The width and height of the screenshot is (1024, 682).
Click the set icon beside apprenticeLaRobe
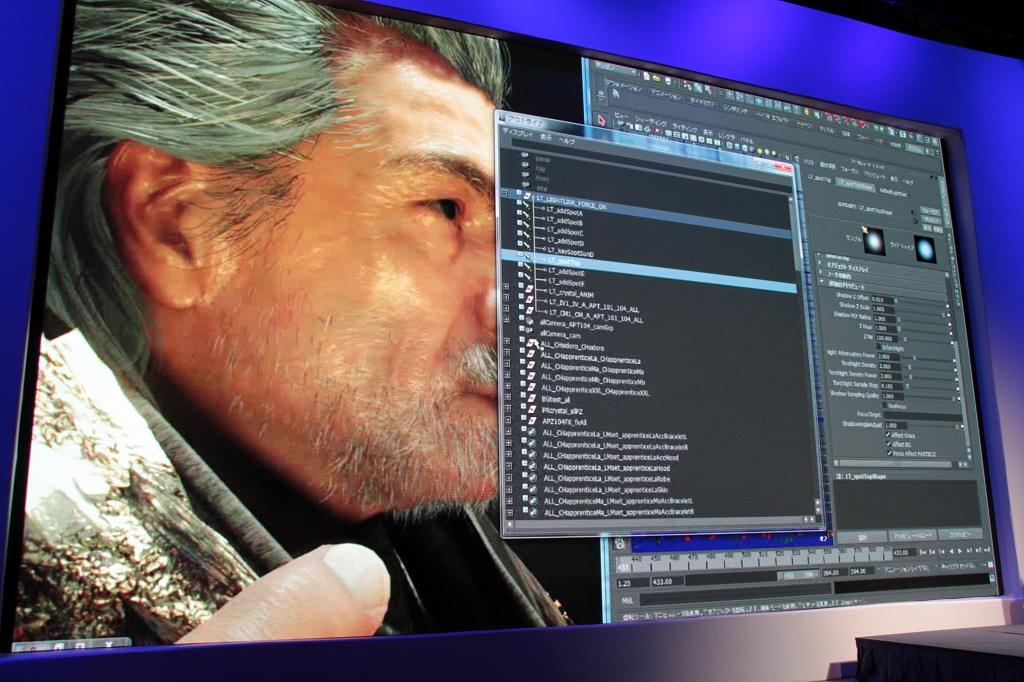click(x=534, y=478)
